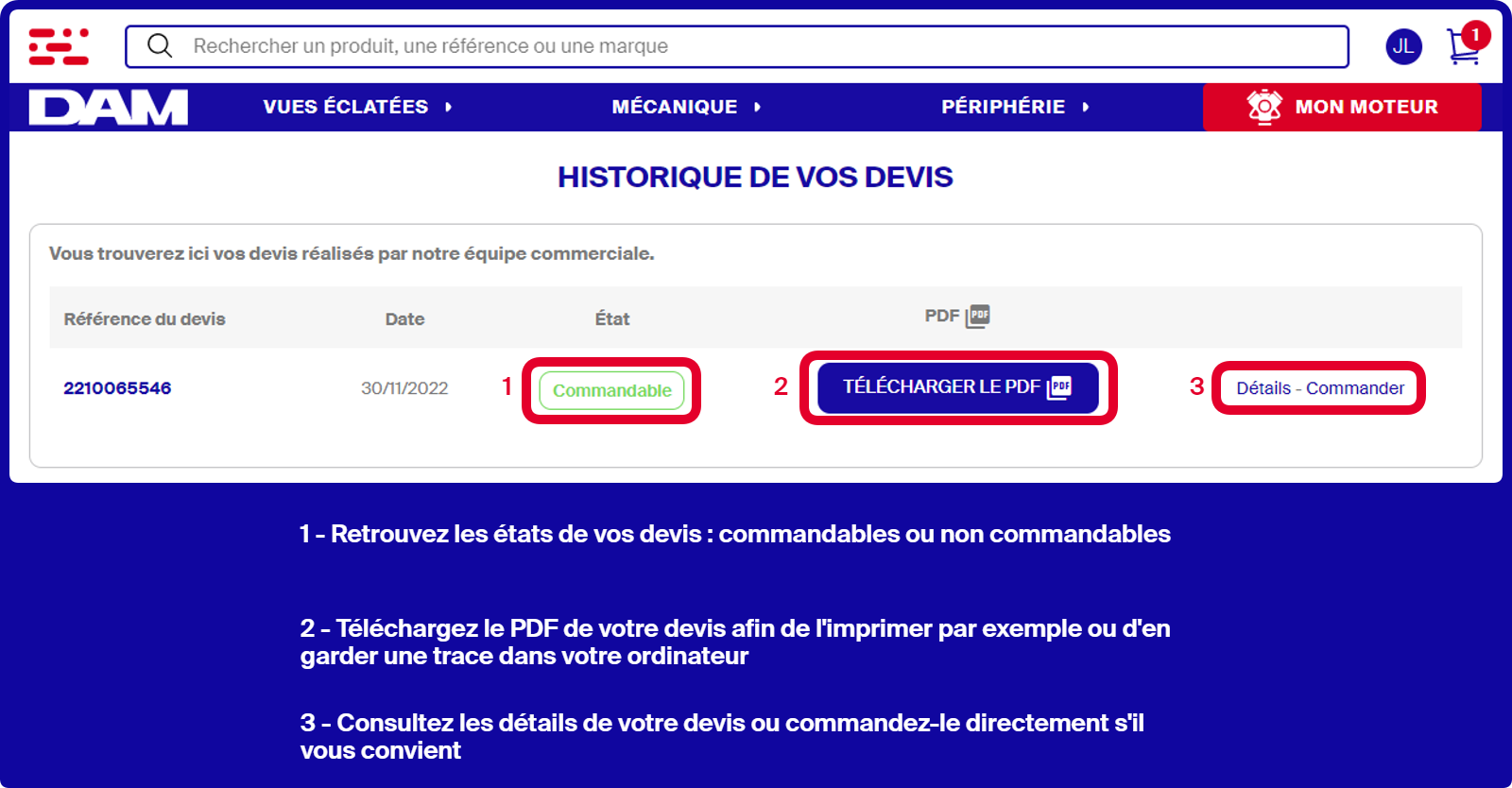The width and height of the screenshot is (1512, 788).
Task: Click the Détails - Commander button
Action: [x=1319, y=388]
